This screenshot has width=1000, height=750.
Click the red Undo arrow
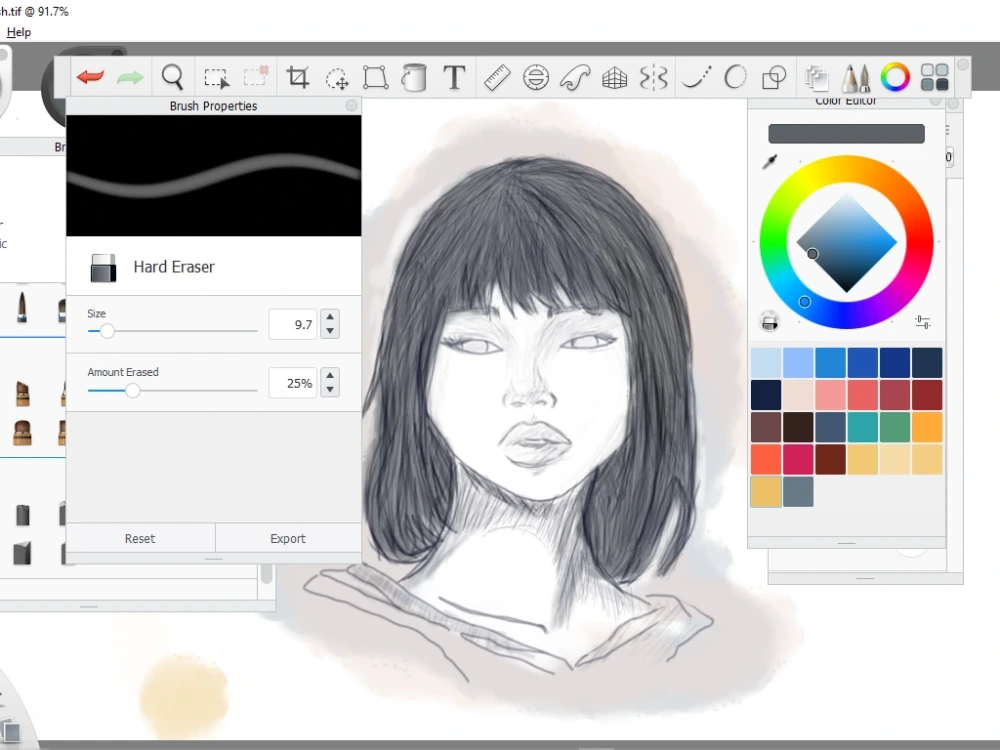pyautogui.click(x=90, y=77)
